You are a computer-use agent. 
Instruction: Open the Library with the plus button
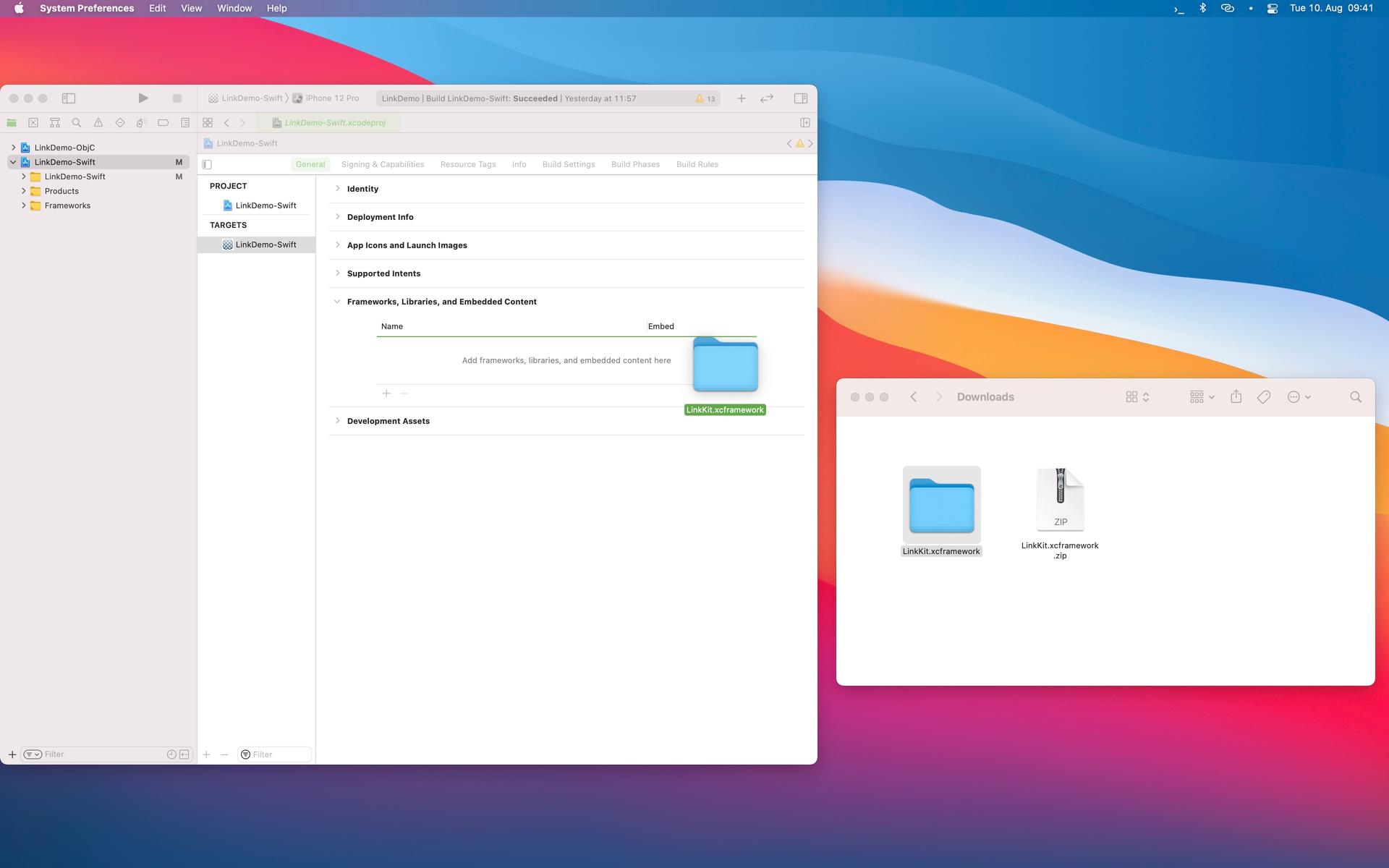[742, 98]
